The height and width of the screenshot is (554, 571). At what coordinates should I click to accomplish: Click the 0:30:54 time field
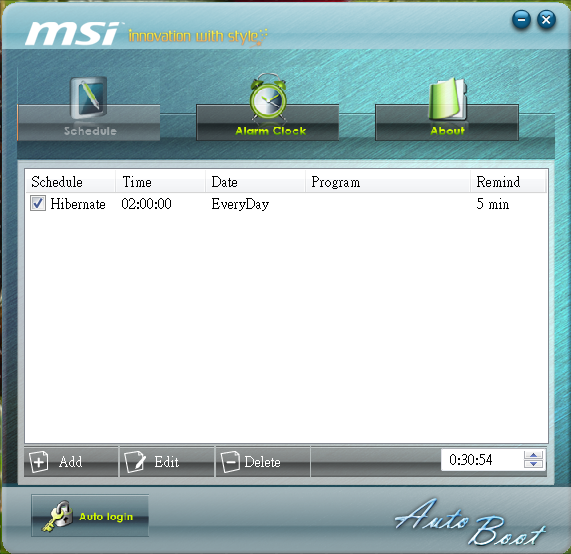(x=482, y=460)
